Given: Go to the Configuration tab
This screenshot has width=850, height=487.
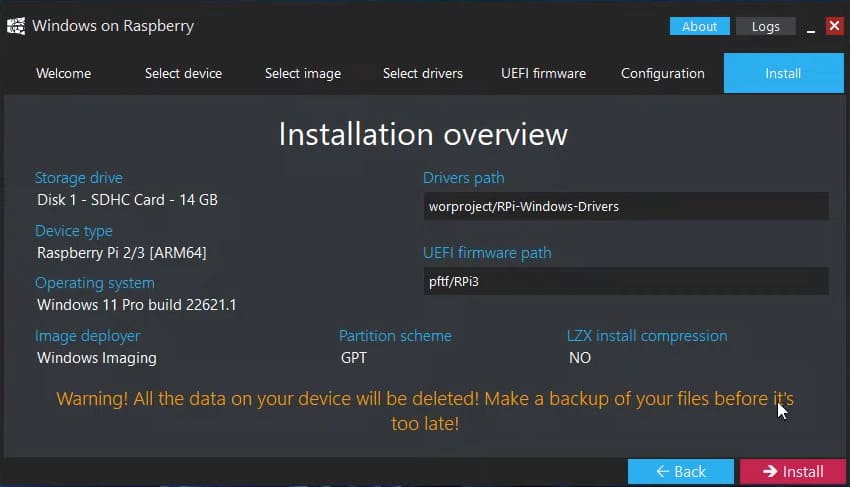Looking at the screenshot, I should click(x=662, y=73).
